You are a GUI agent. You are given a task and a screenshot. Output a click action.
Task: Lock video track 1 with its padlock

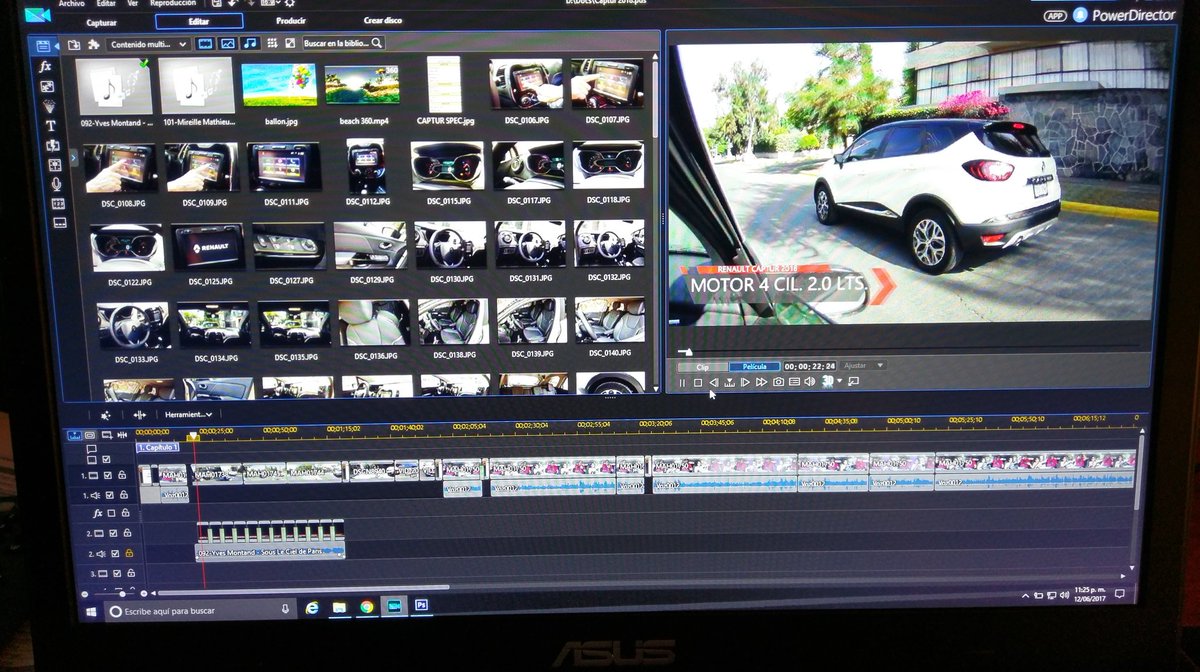click(x=122, y=475)
